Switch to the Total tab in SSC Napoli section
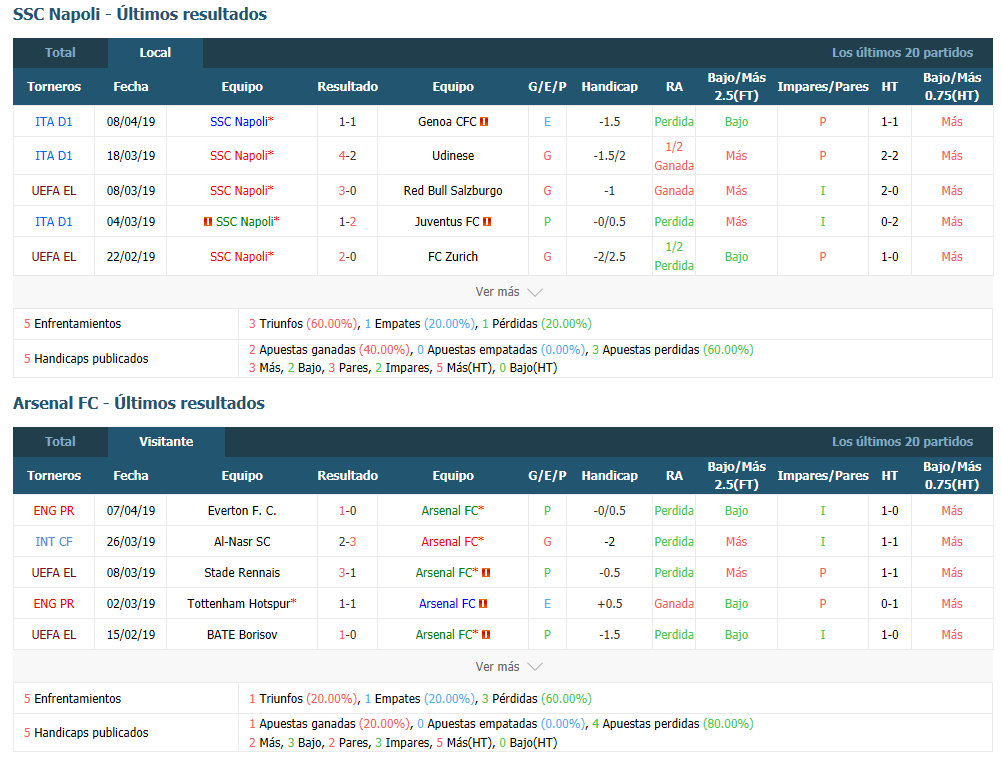1002x757 pixels. (x=60, y=53)
